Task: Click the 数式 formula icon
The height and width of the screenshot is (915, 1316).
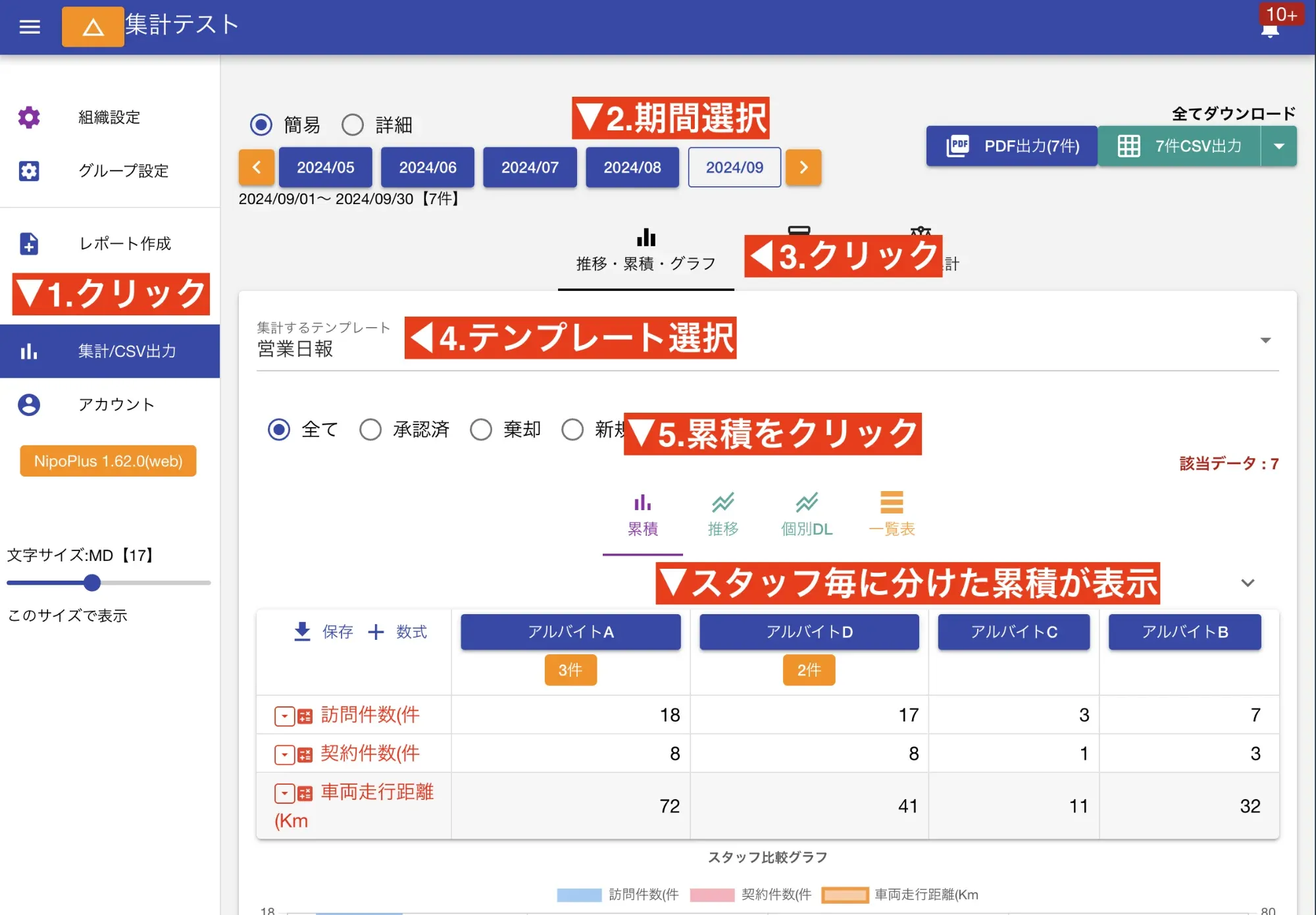Action: 376,632
